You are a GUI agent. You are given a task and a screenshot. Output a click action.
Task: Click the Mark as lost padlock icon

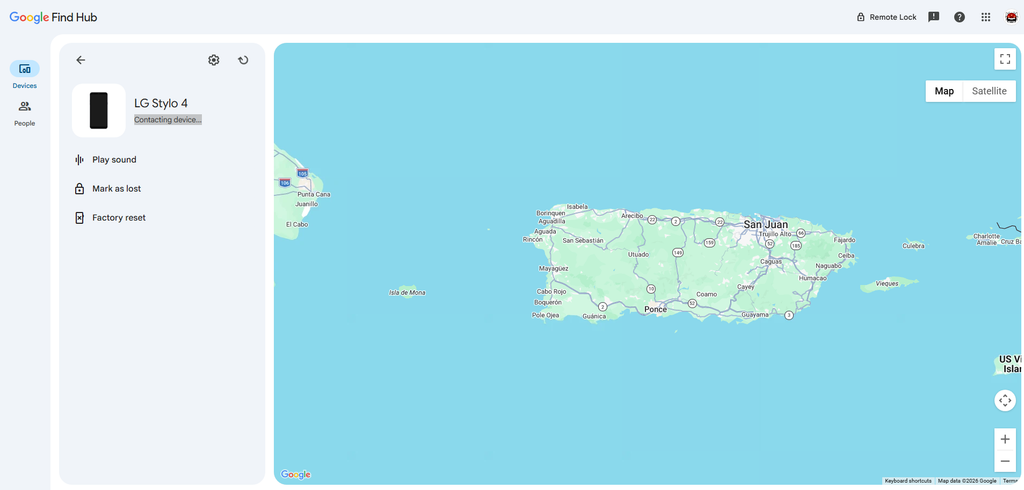coord(80,188)
